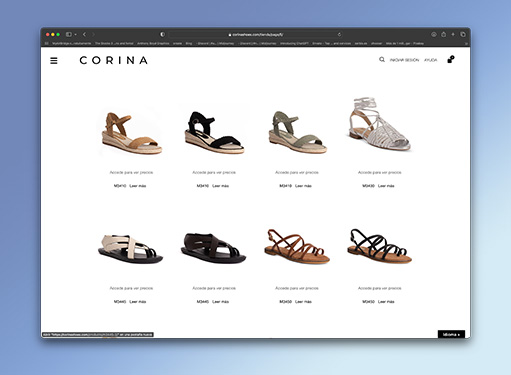This screenshot has height=375, width=511.
Task: Expand the bookmarks bar overflow chevron
Action: point(466,43)
